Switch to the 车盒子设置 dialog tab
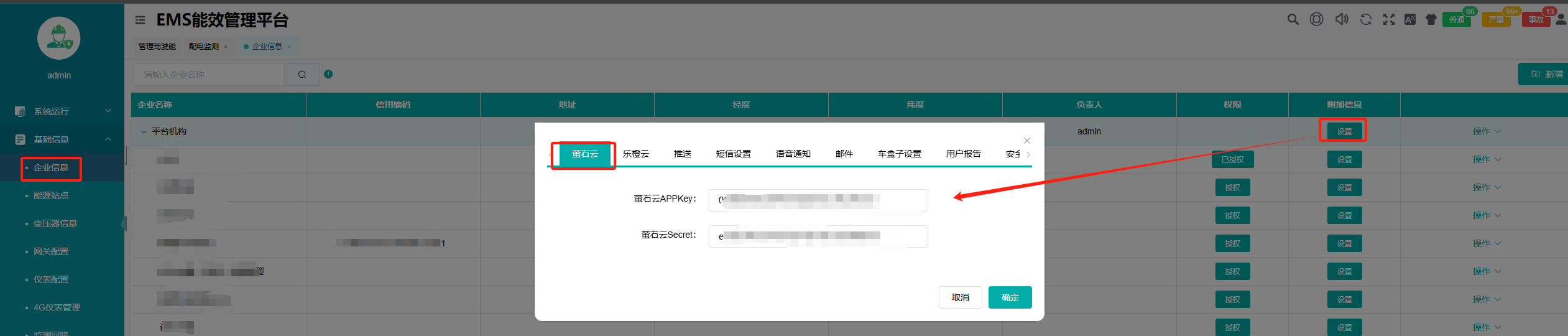The width and height of the screenshot is (1568, 336). click(x=900, y=154)
